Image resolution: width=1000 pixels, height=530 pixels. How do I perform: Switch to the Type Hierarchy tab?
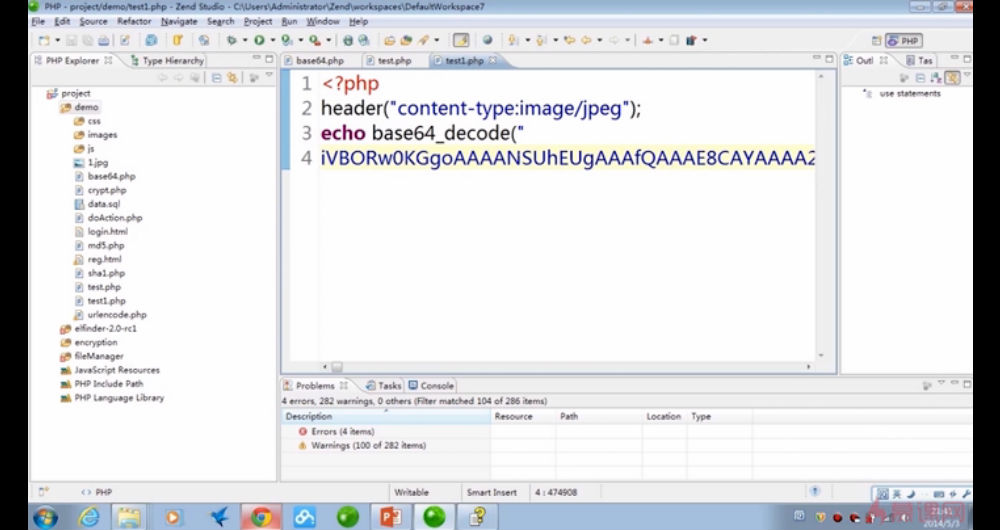tap(166, 61)
